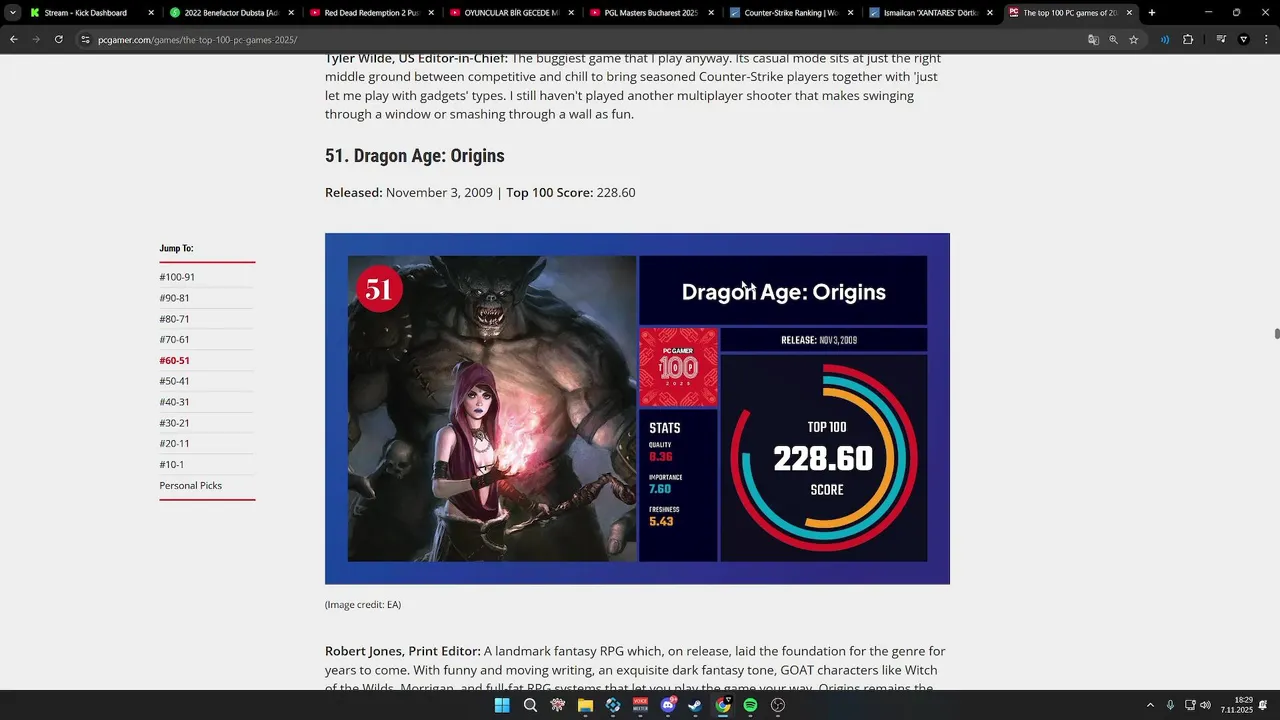Click the Translate page icon
The height and width of the screenshot is (720, 1280).
point(1093,39)
